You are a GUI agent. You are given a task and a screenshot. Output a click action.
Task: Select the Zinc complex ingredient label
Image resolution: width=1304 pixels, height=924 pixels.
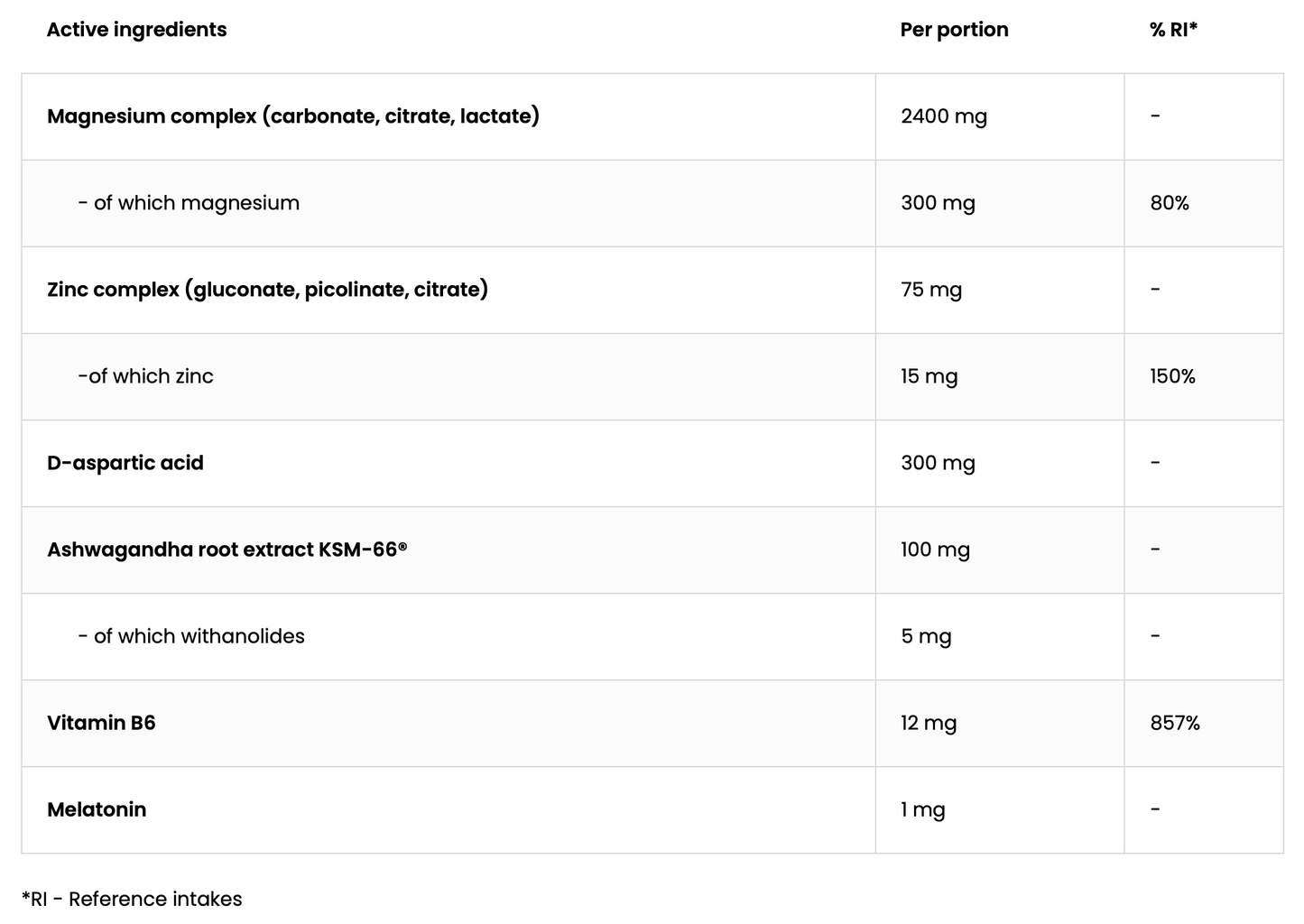[267, 290]
